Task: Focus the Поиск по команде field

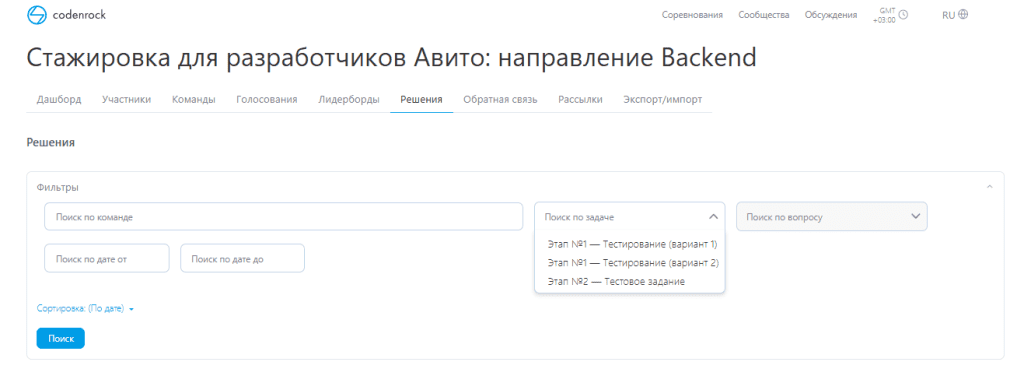Action: tap(283, 216)
